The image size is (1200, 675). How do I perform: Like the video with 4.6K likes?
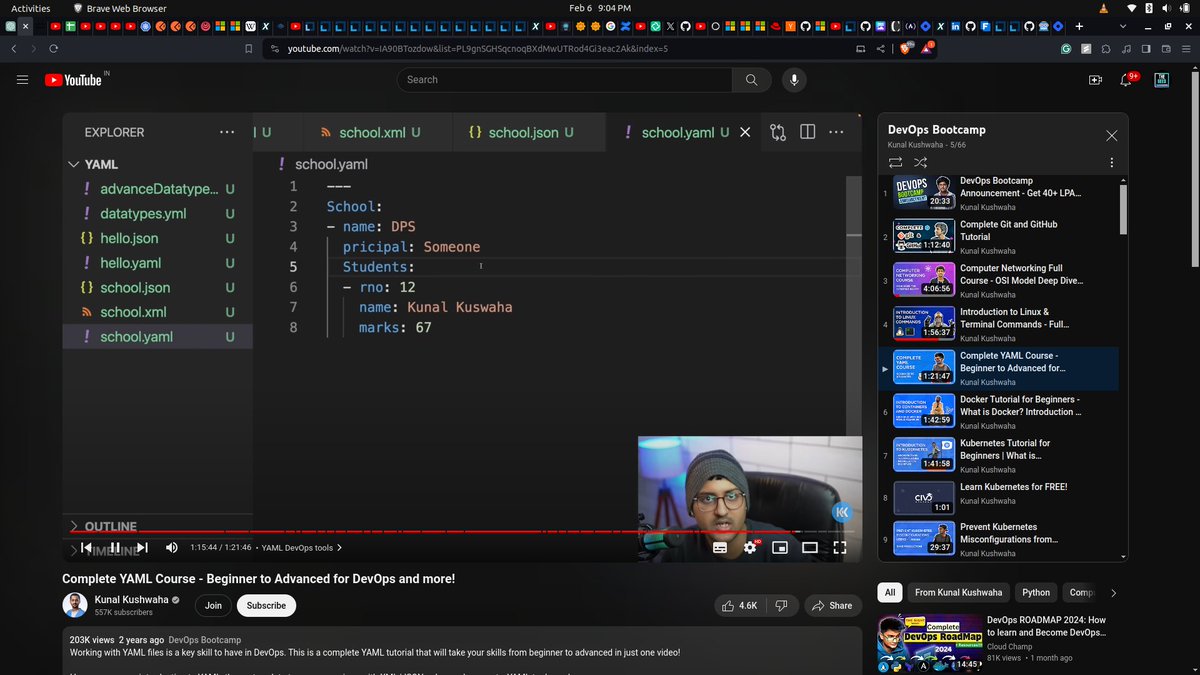point(740,605)
